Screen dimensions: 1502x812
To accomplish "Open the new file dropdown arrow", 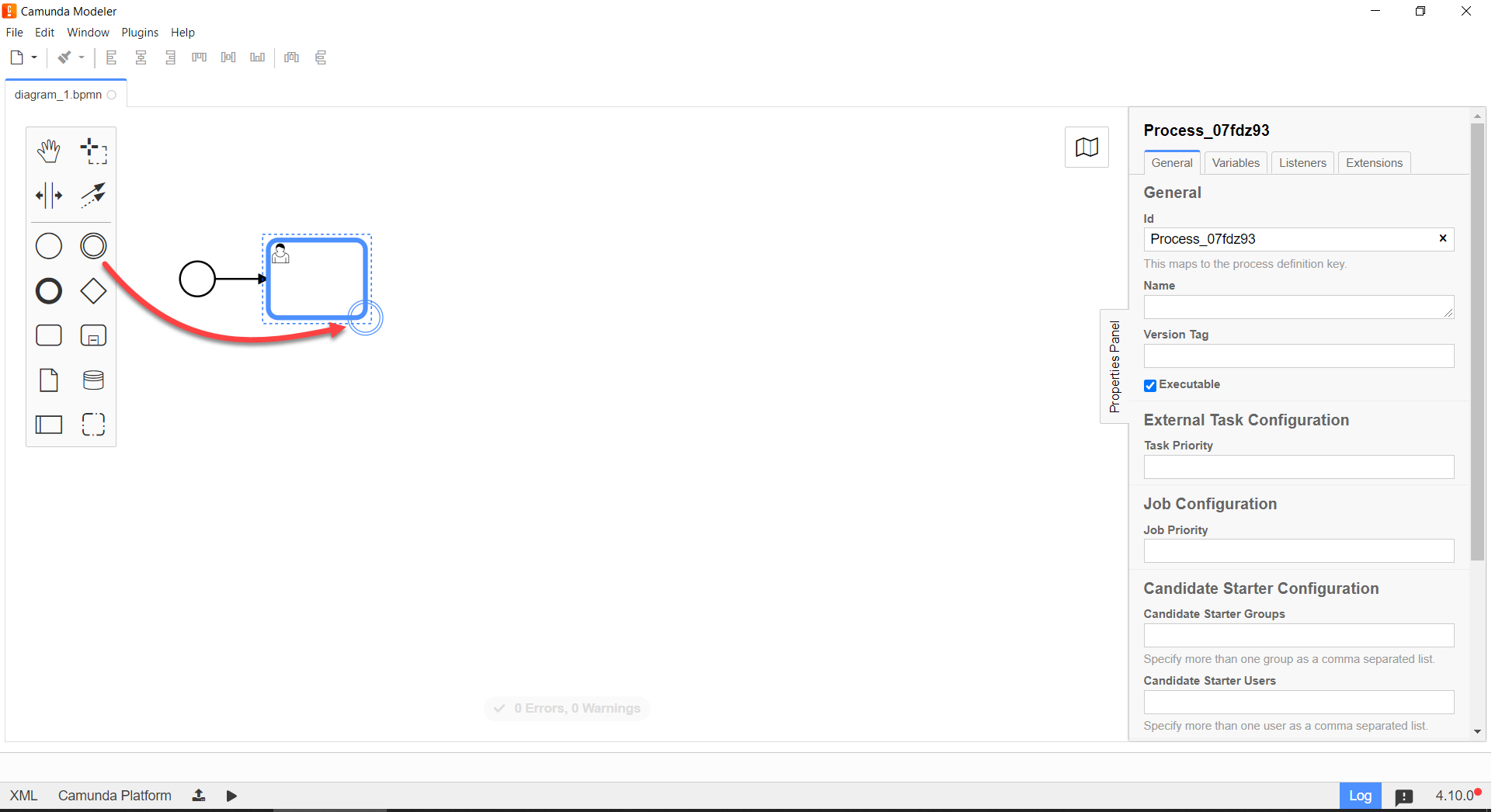I will pyautogui.click(x=34, y=57).
